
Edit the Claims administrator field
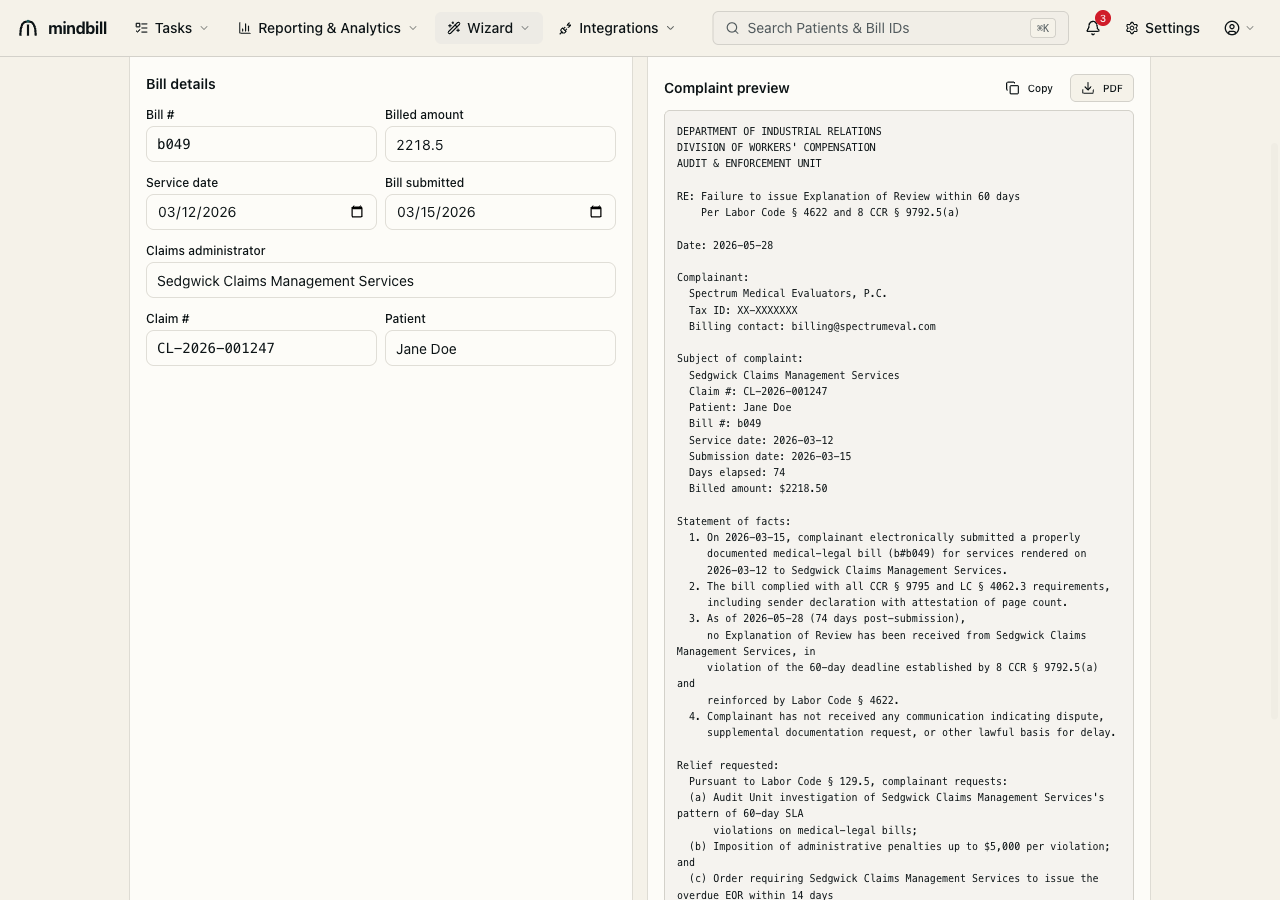coord(381,280)
